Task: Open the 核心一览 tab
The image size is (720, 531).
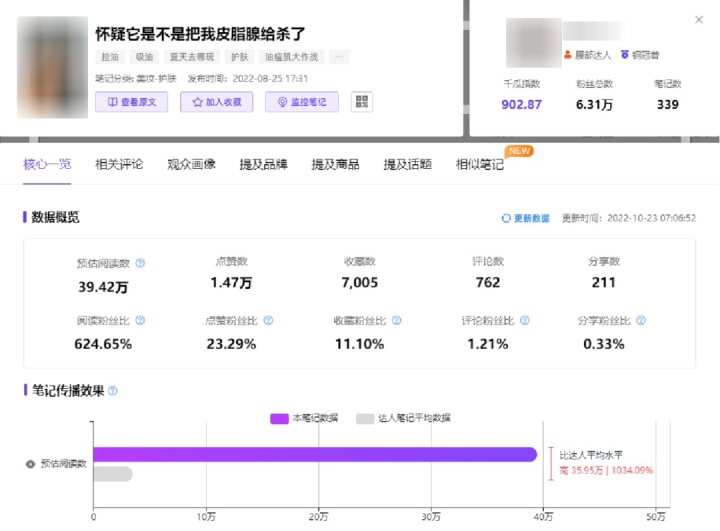Action: [x=47, y=164]
